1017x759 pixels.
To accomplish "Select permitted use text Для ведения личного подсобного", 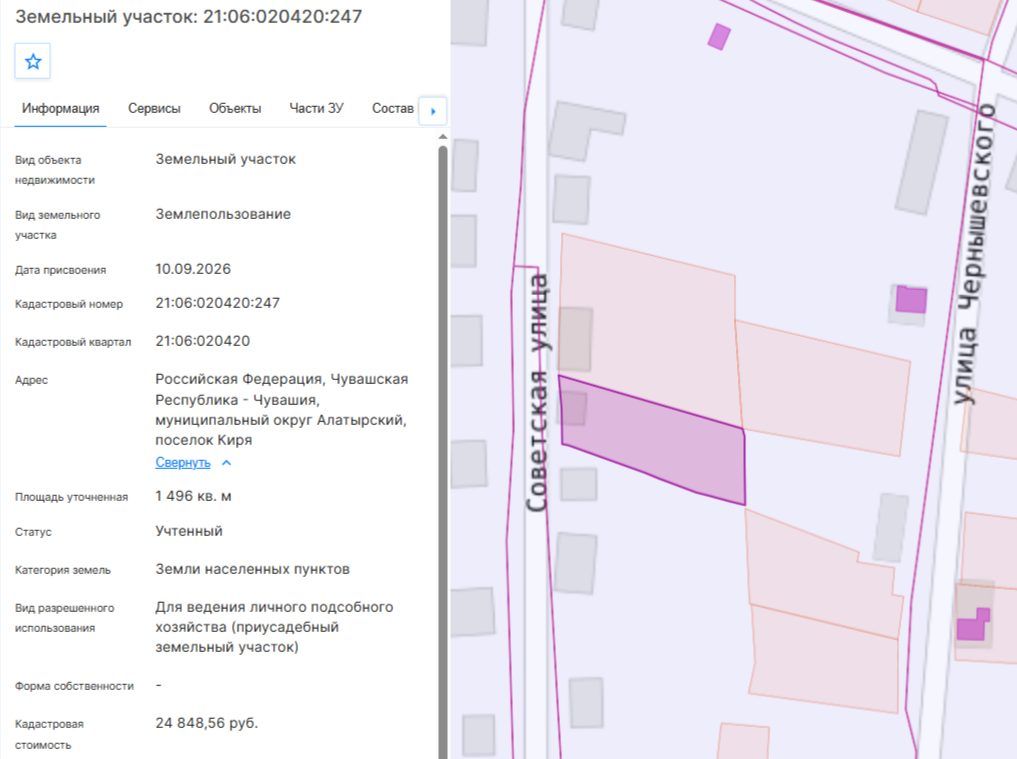I will pyautogui.click(x=274, y=627).
